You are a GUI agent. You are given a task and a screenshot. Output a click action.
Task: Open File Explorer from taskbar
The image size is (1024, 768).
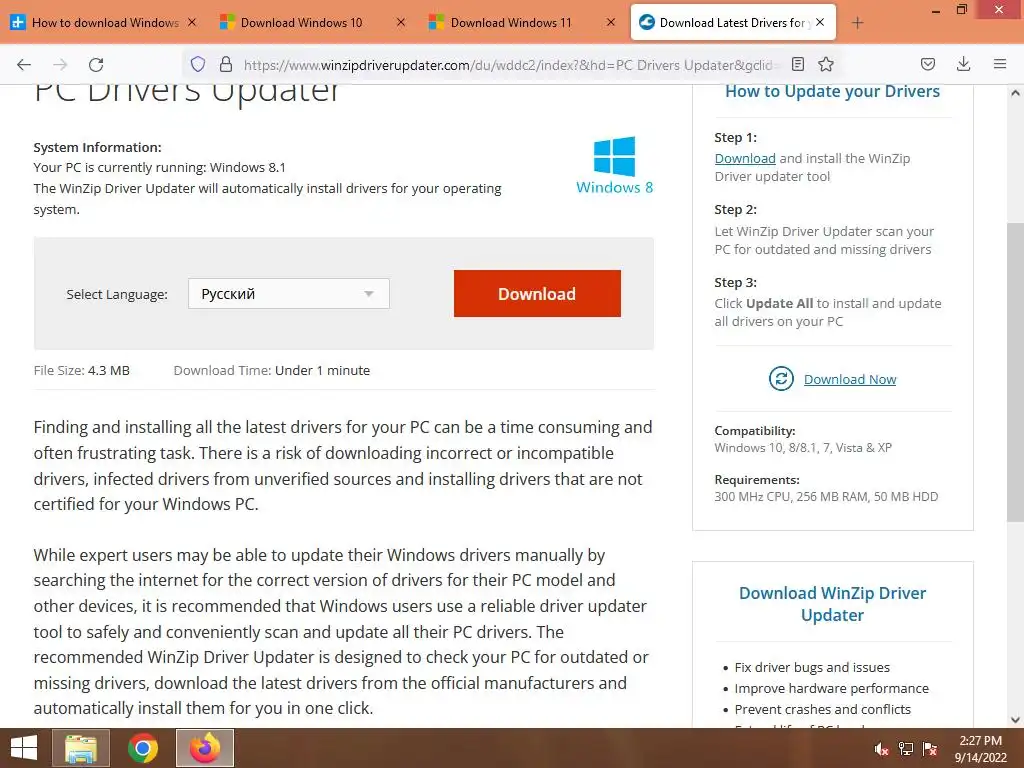point(81,748)
